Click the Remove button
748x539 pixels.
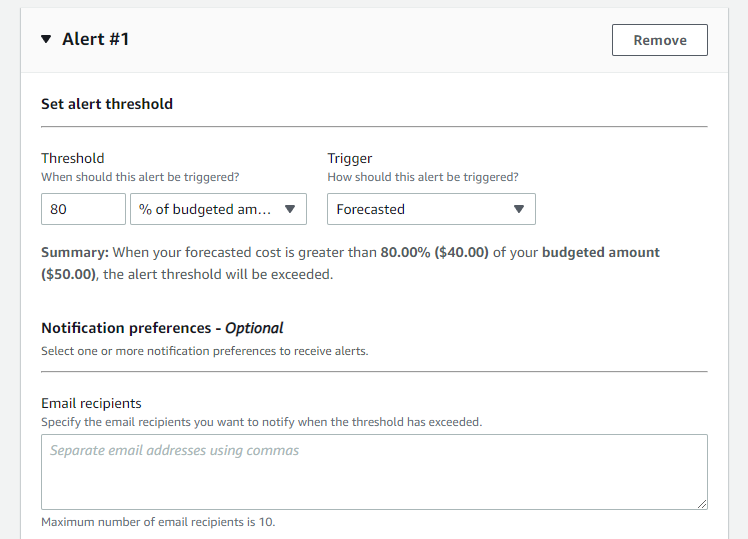click(x=659, y=40)
